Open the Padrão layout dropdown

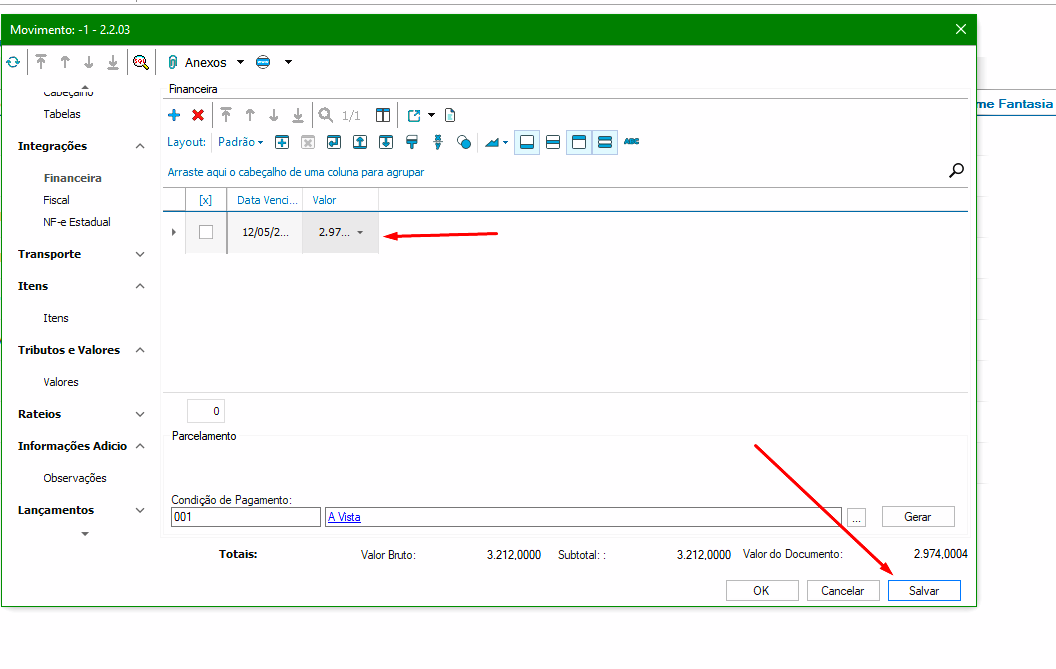[240, 142]
